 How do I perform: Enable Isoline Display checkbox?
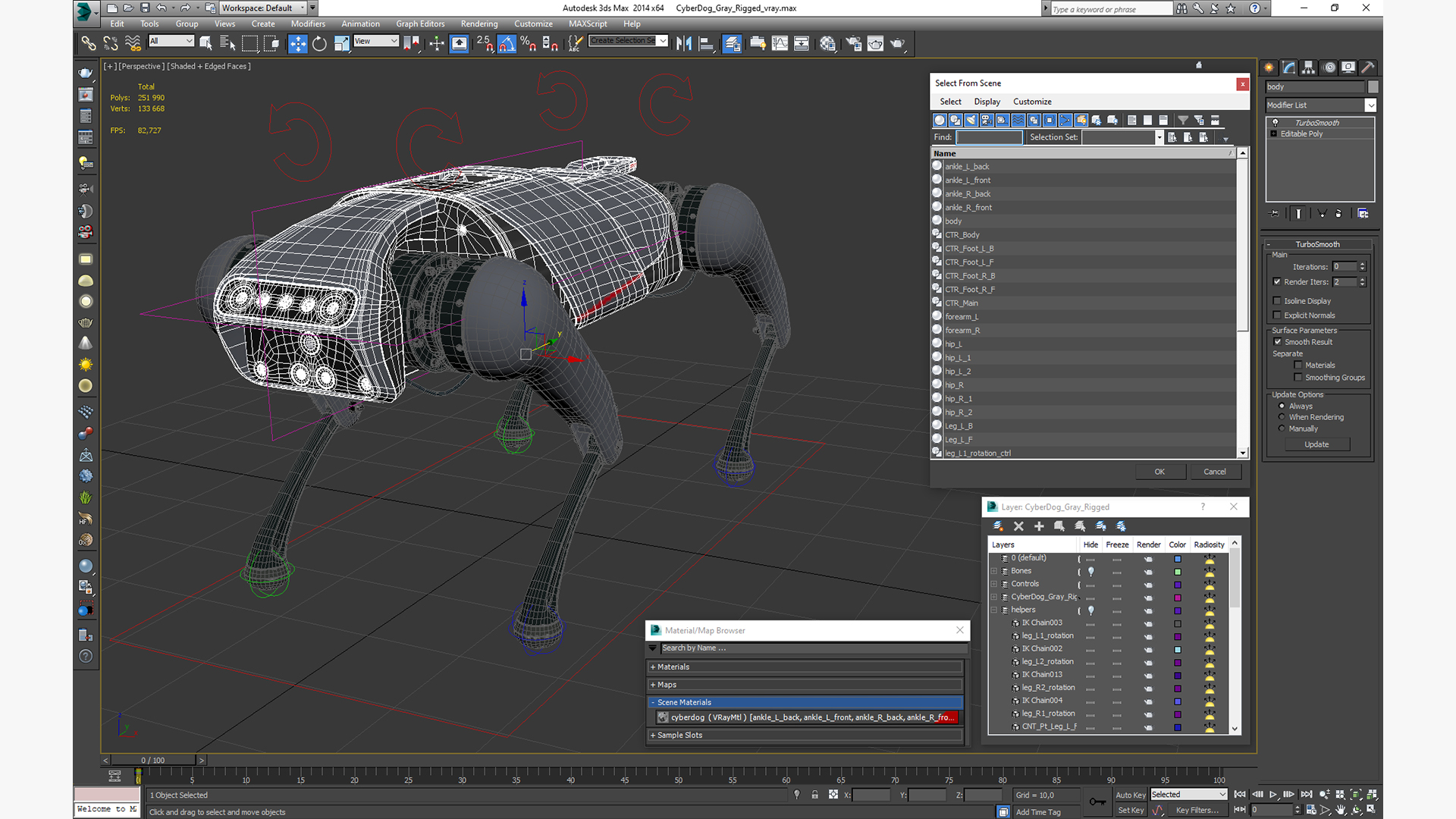tap(1278, 300)
